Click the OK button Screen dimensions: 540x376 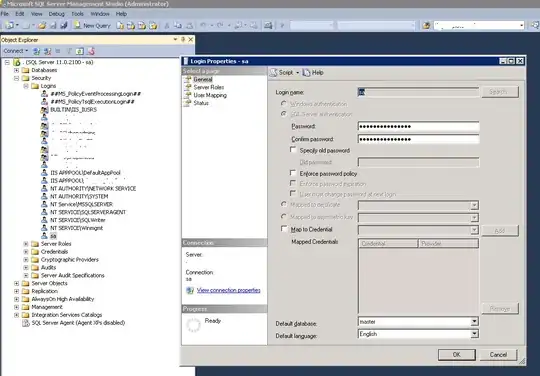click(457, 355)
